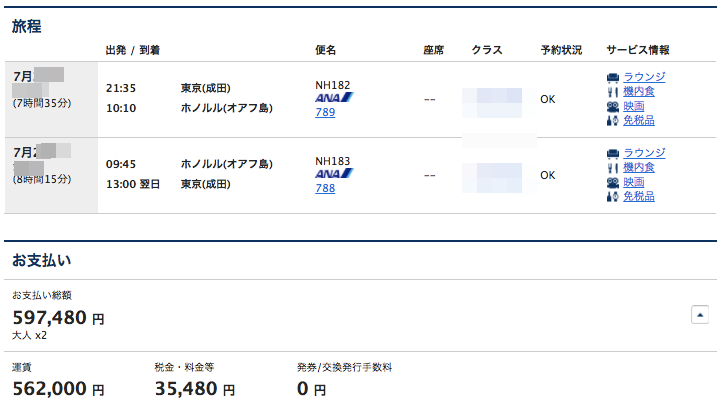Click the in-flight meal cutlery icon for NH182

click(613, 92)
